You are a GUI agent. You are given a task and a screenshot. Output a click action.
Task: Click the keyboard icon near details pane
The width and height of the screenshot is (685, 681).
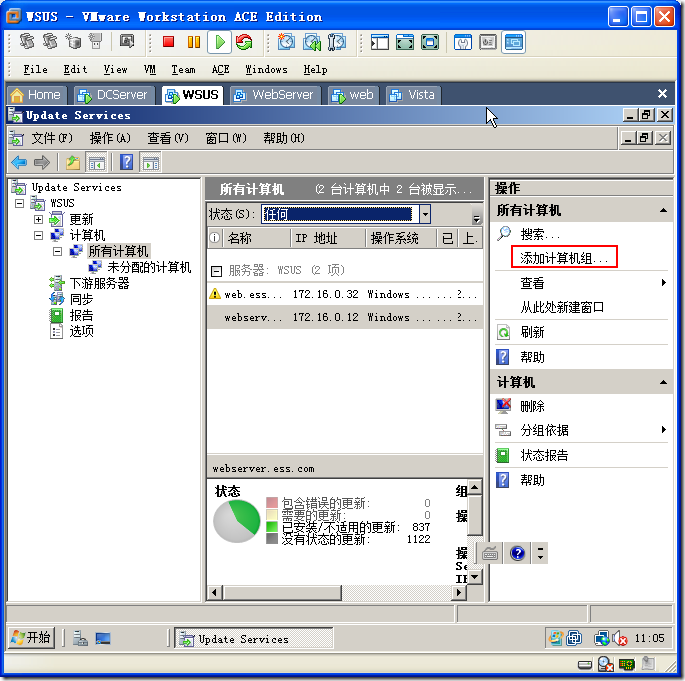(x=490, y=553)
